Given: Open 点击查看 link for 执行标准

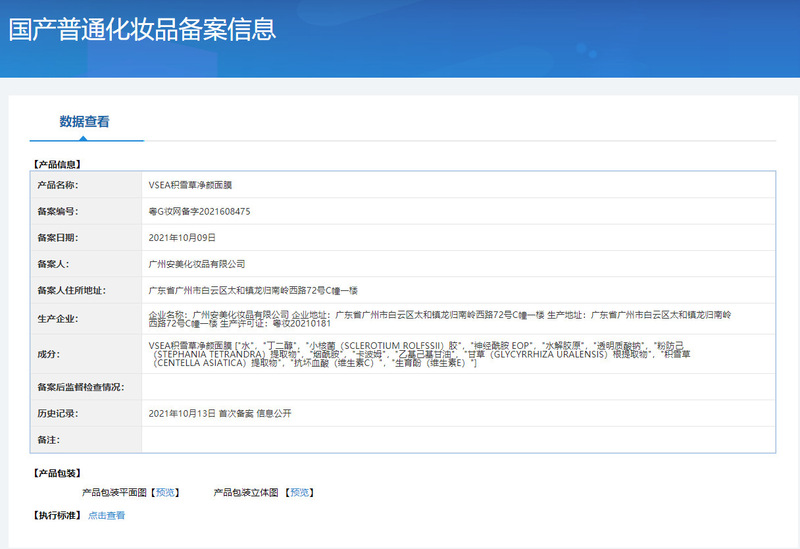Looking at the screenshot, I should pos(107,515).
